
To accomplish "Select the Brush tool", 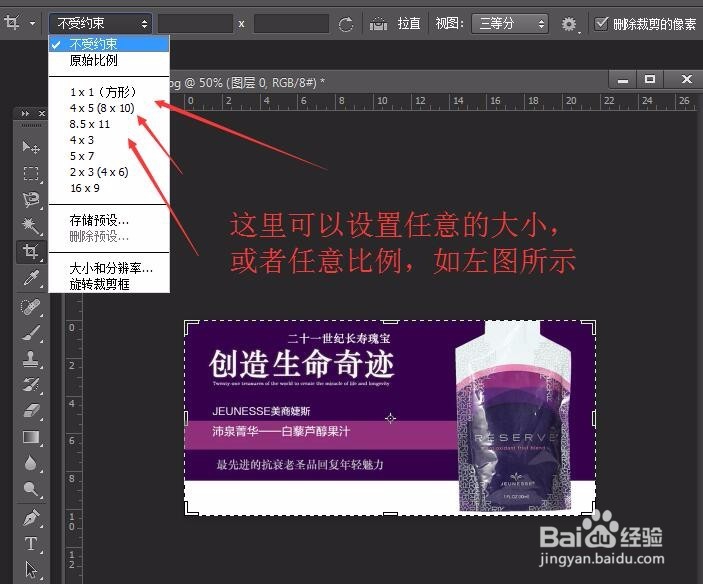I will coord(31,333).
